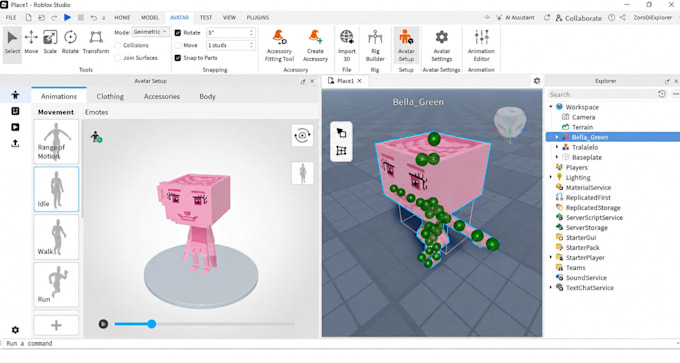Click the upload icon in the left sidebar
Viewport: 680px width, 363px height.
click(x=15, y=143)
